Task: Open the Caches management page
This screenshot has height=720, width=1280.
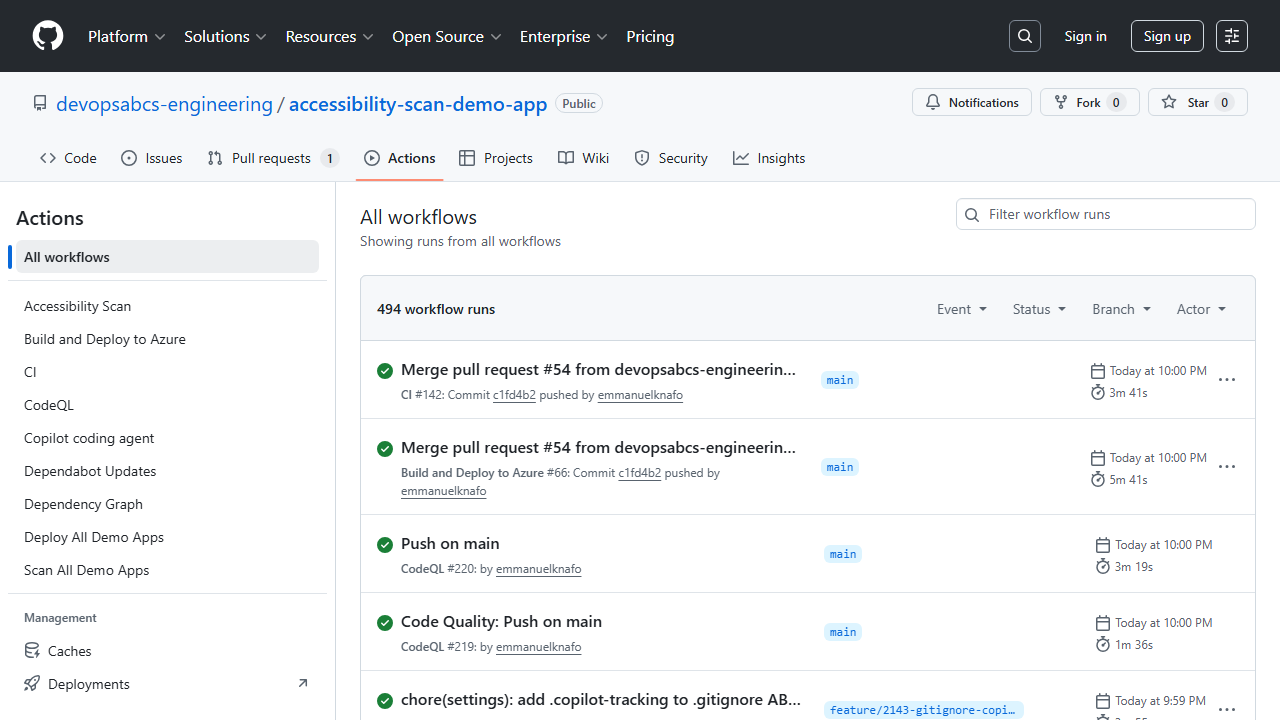Action: click(69, 651)
